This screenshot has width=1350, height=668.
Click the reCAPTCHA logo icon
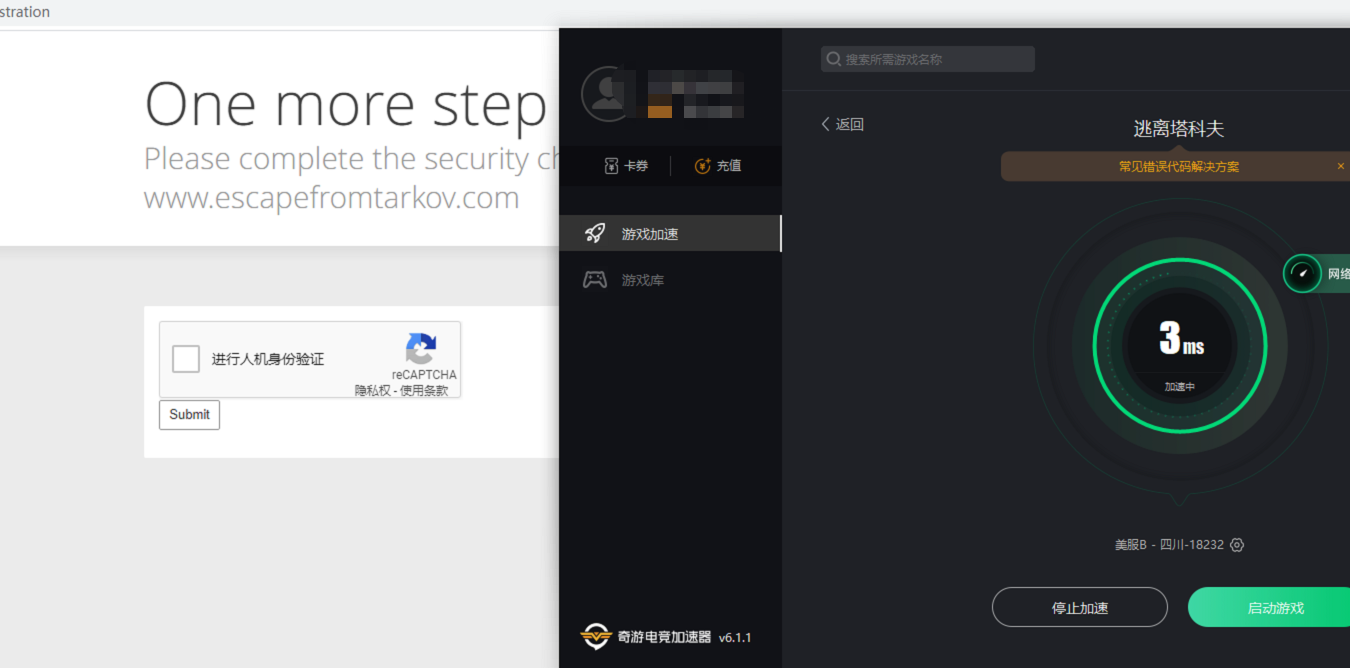click(x=421, y=348)
